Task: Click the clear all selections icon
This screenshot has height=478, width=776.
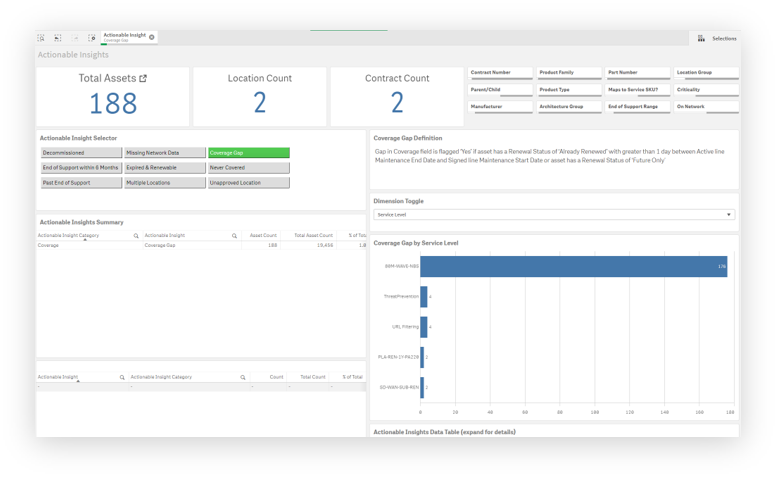Action: click(92, 38)
